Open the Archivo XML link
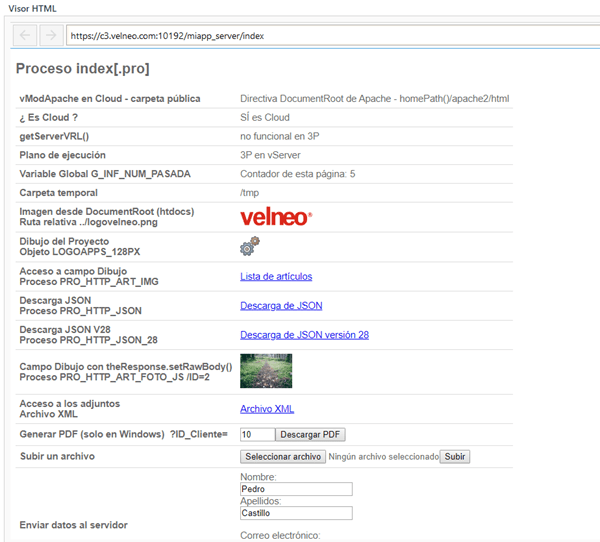This screenshot has width=600, height=542. (267, 409)
